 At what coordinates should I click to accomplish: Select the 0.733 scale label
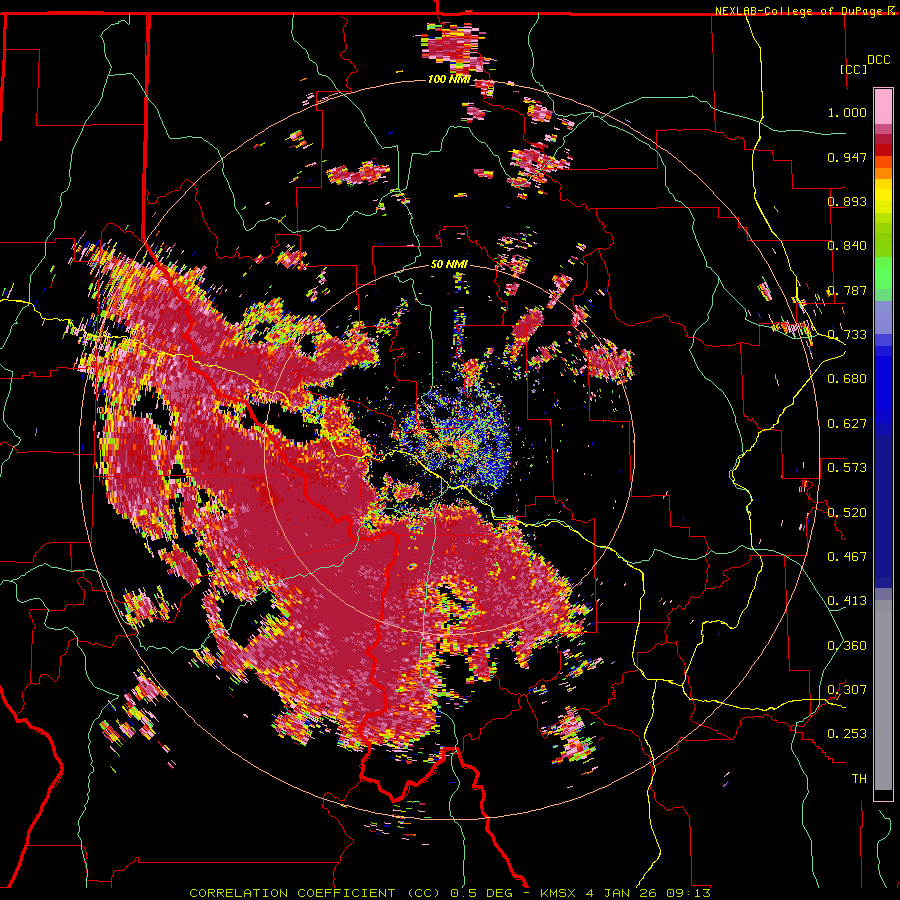847,335
